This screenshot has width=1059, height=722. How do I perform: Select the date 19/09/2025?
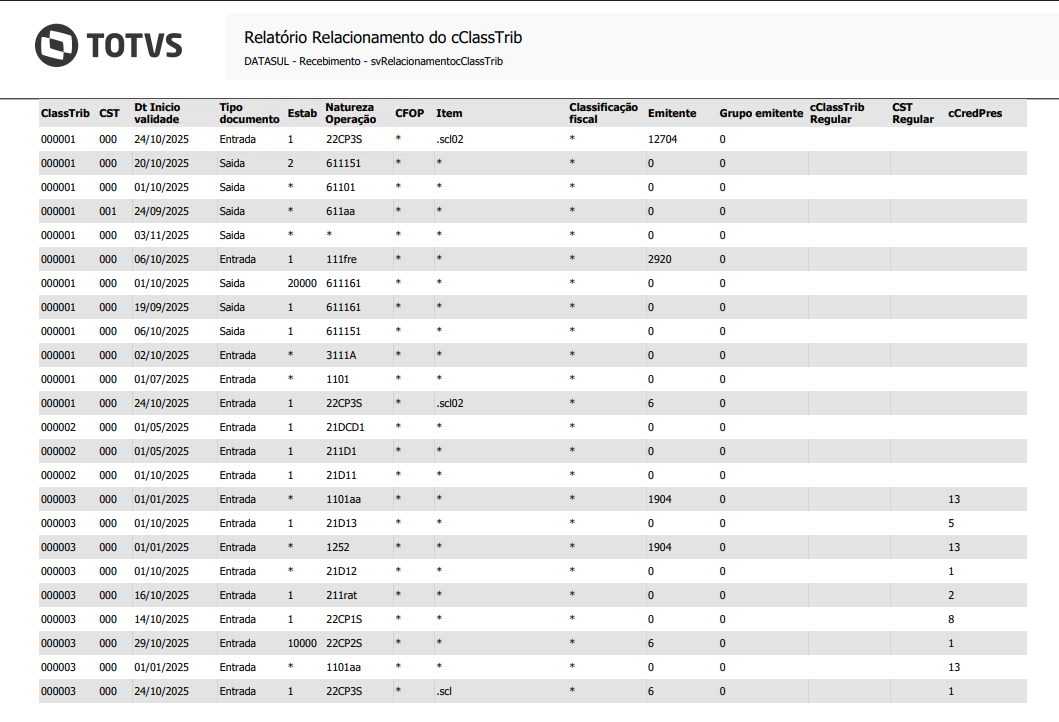tap(161, 307)
